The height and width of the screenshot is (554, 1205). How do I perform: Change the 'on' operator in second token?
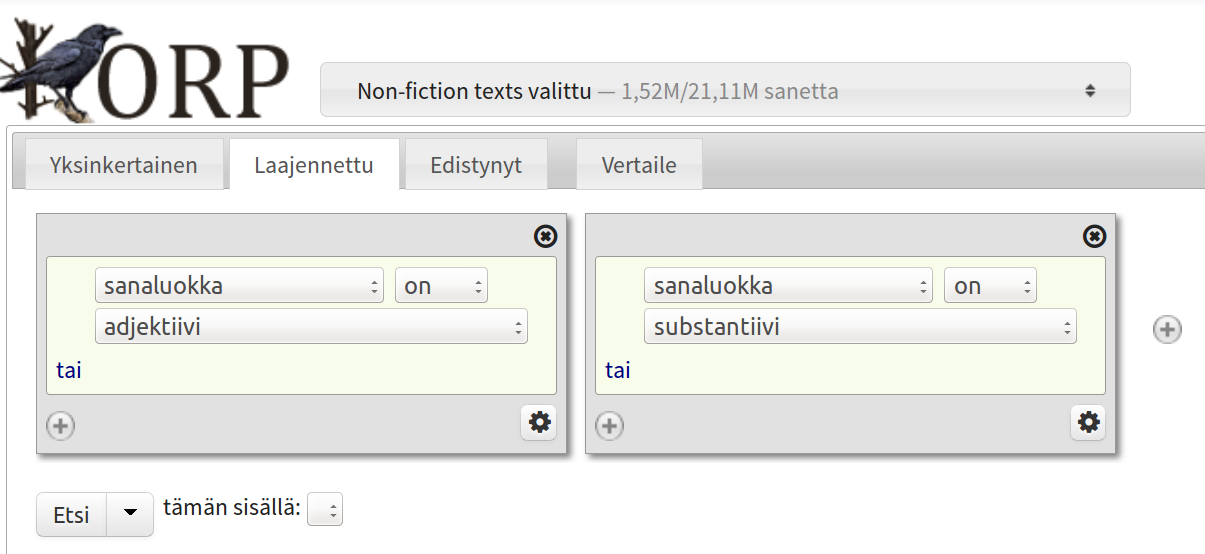click(x=990, y=286)
